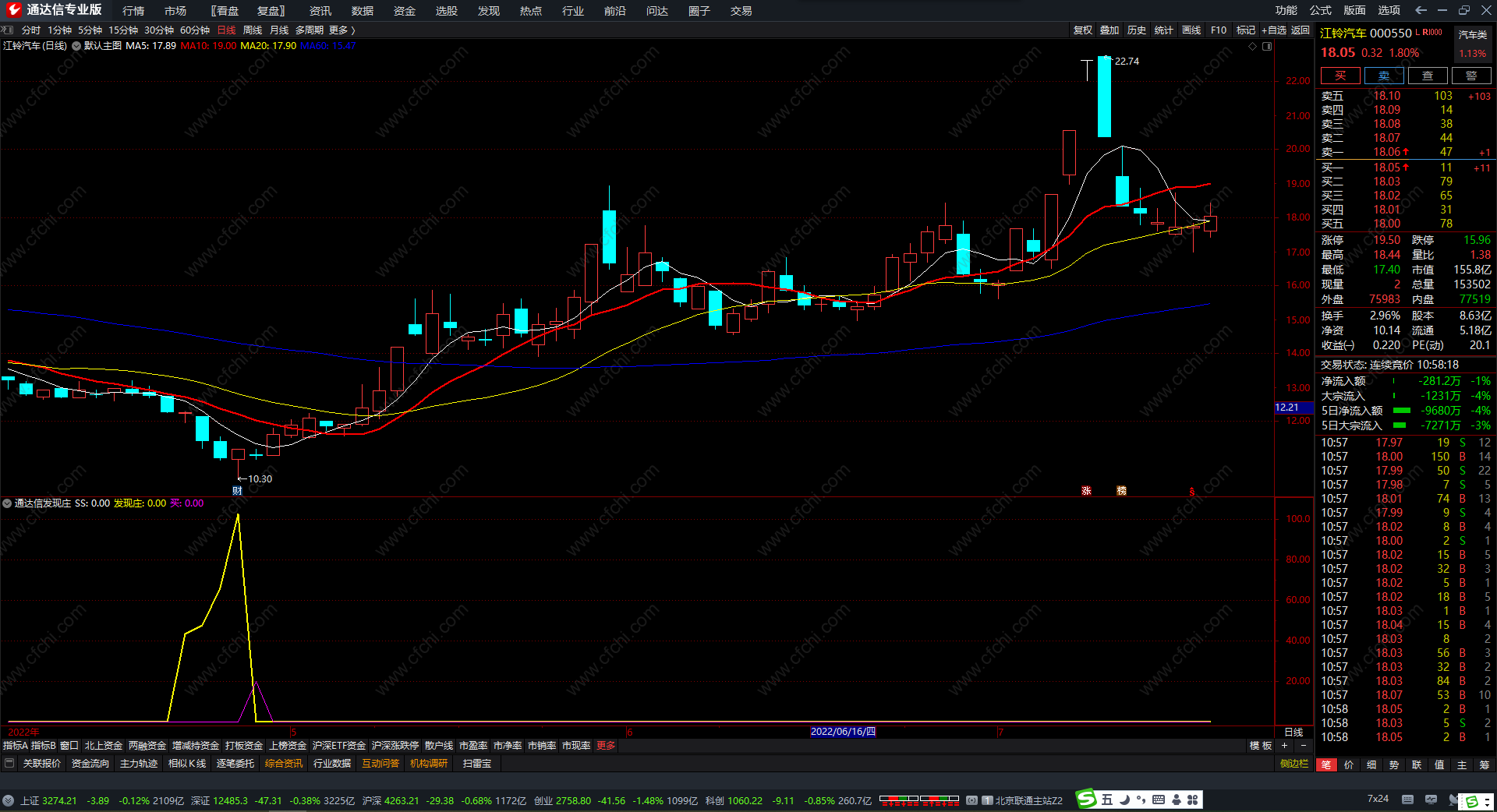This screenshot has height=812, width=1497.
Task: Click the 2022/06/16/四 date marker
Action: [x=843, y=732]
